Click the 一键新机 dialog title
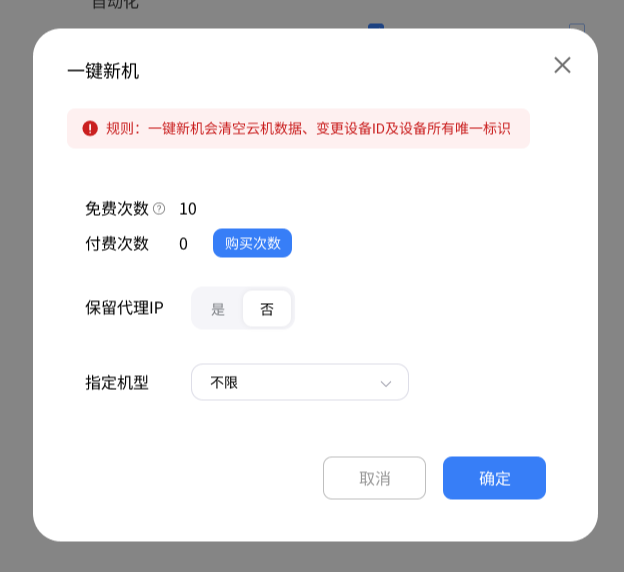The image size is (624, 572). tap(103, 71)
